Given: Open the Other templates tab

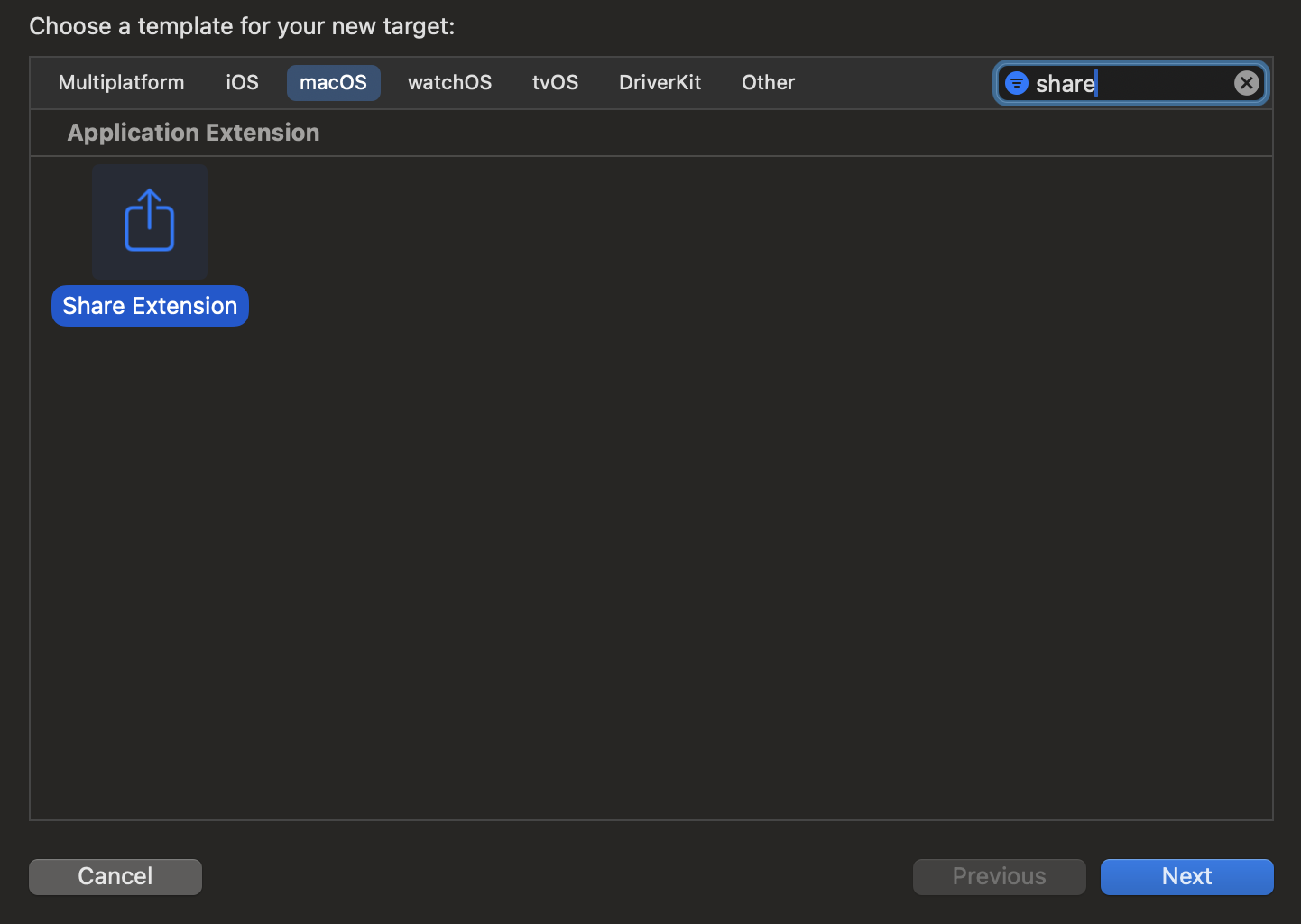Looking at the screenshot, I should (768, 82).
